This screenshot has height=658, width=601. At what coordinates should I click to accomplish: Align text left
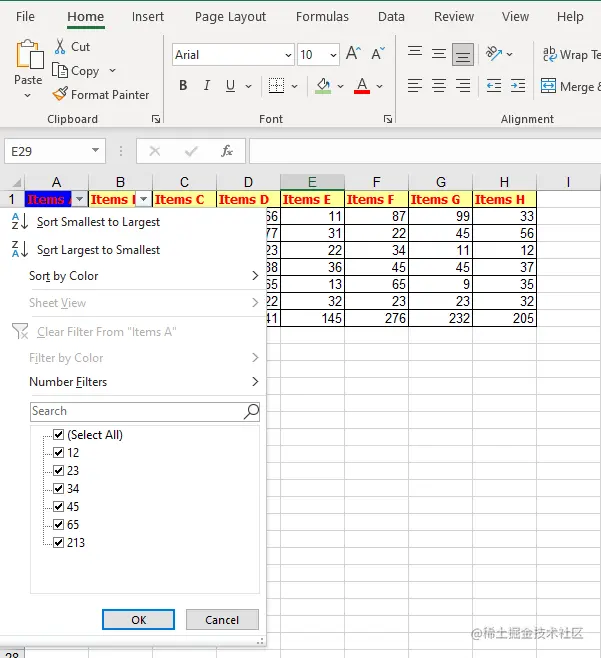(415, 86)
